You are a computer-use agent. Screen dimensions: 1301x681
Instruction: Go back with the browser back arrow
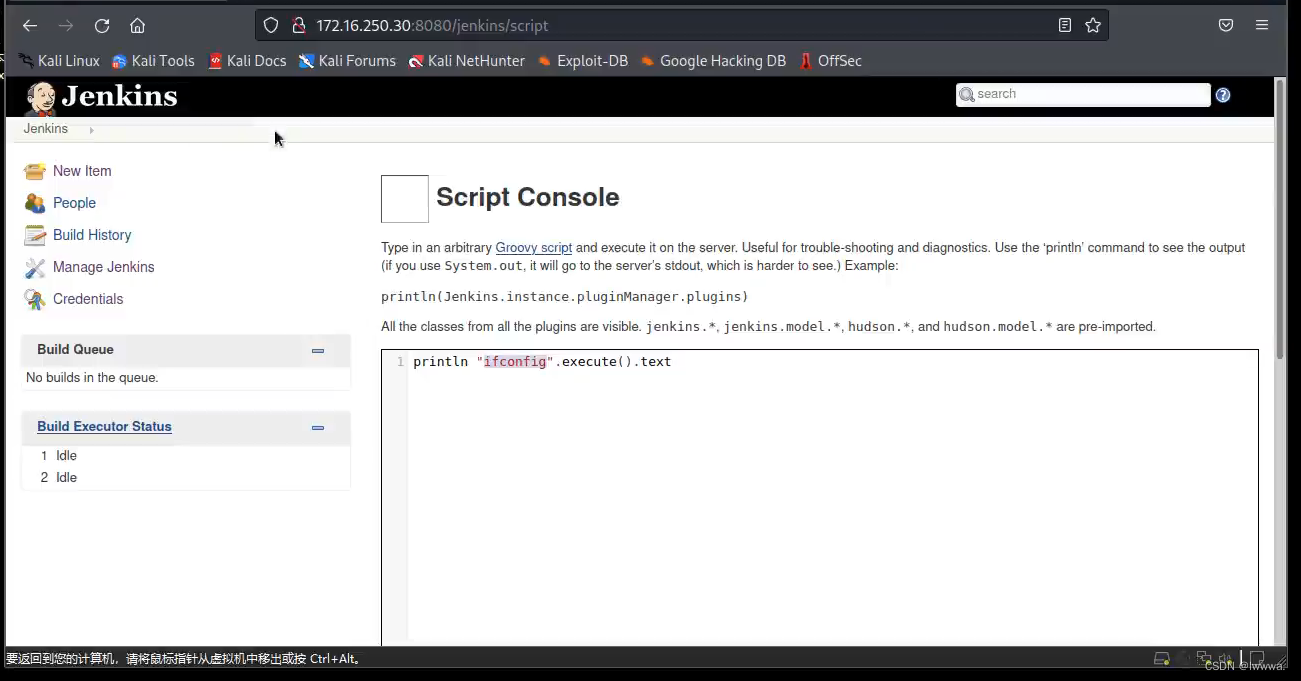pyautogui.click(x=30, y=26)
